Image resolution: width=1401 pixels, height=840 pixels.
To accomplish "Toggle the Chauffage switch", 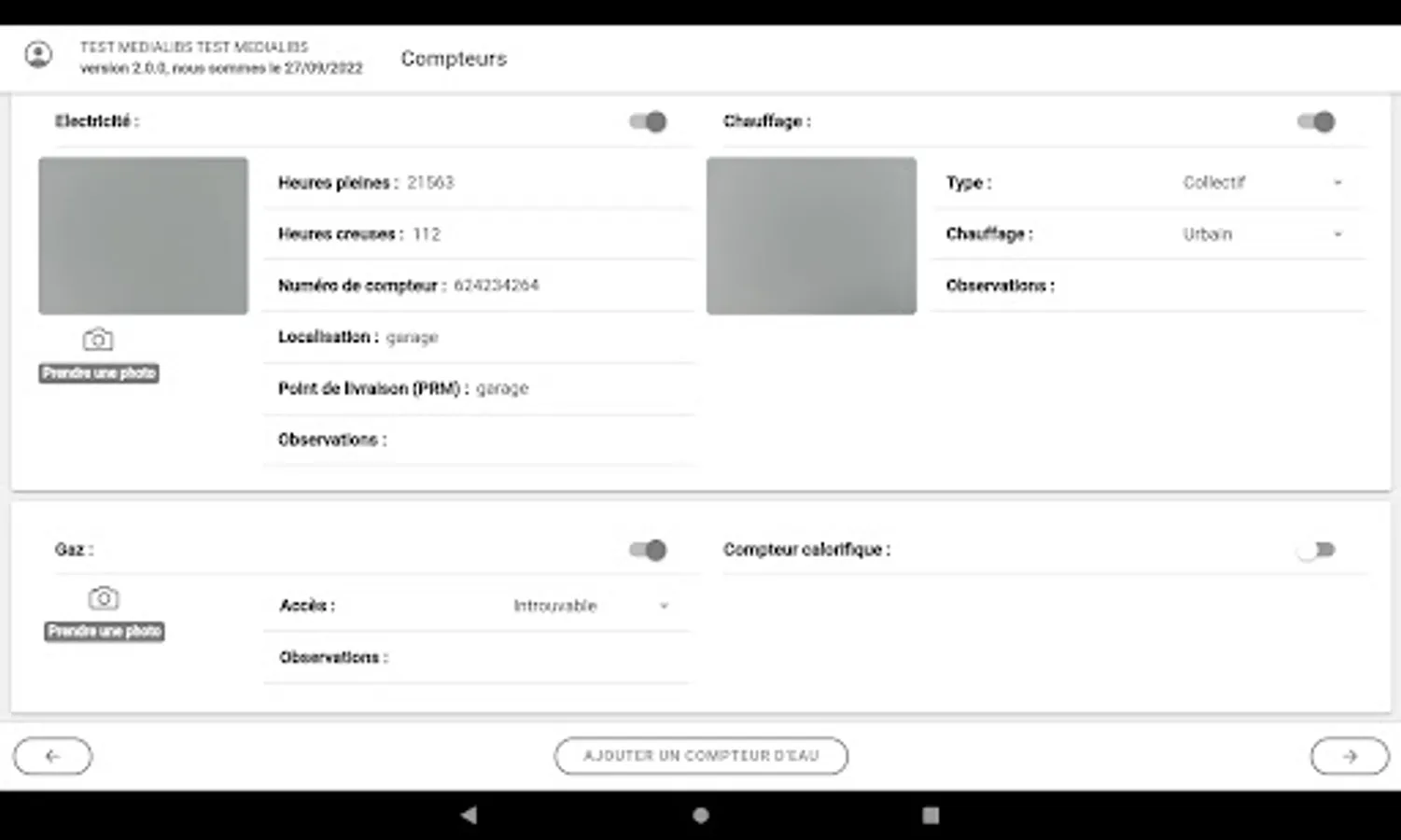I will click(1316, 121).
